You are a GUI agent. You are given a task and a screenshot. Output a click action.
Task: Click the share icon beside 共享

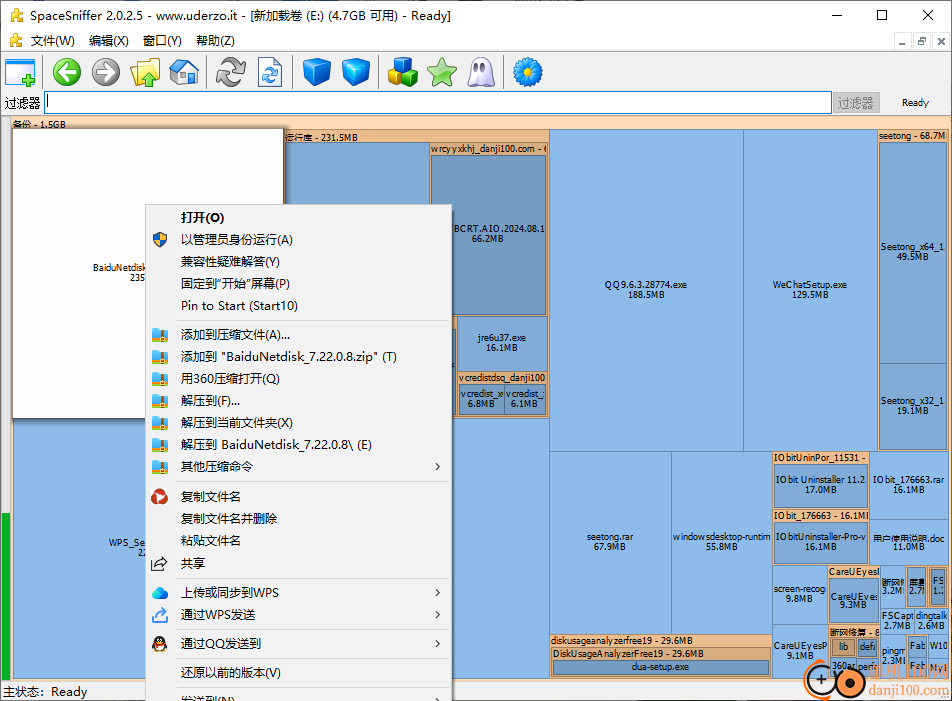coord(160,563)
